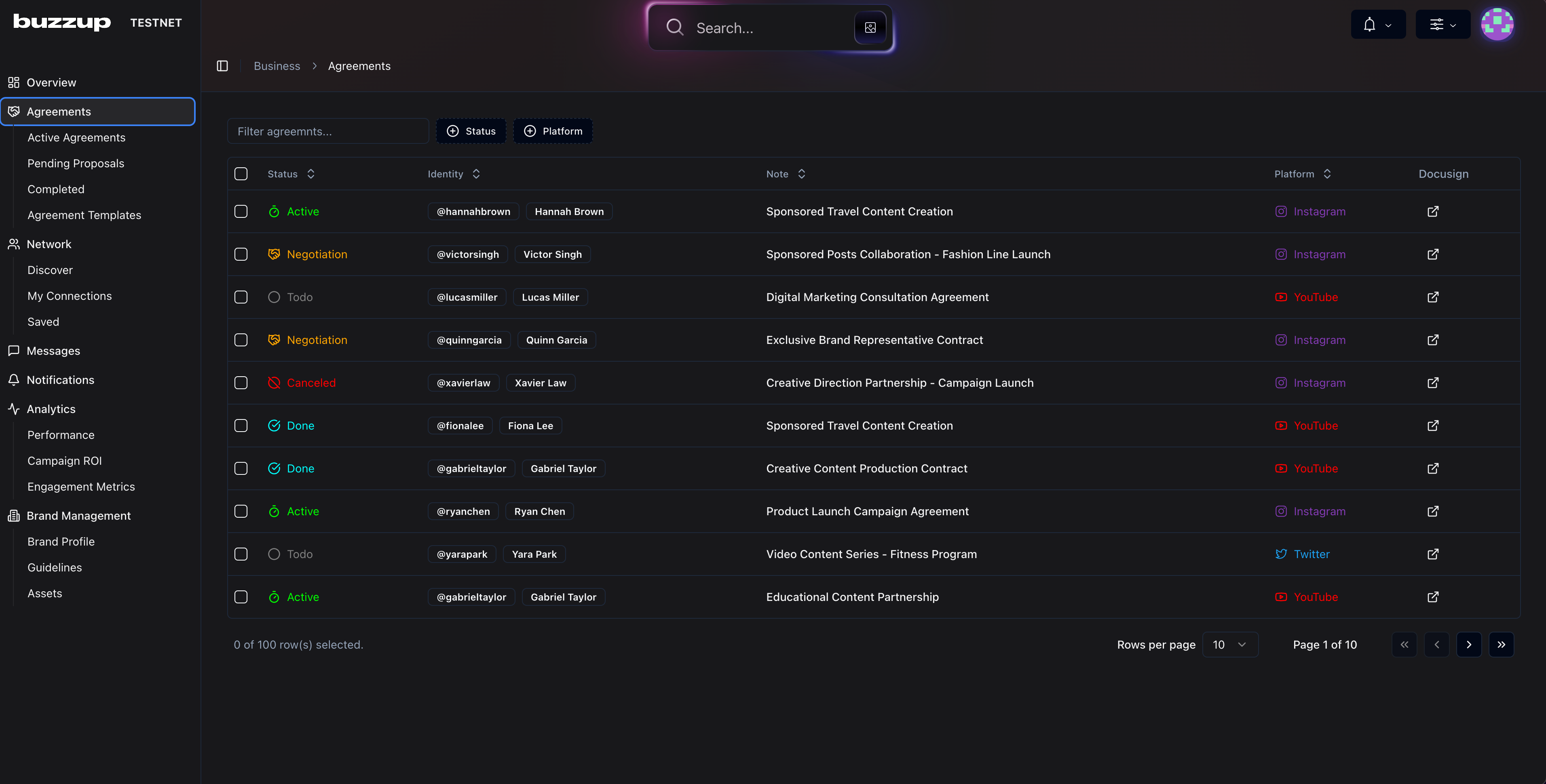Jump to last page double arrow
The width and height of the screenshot is (1546, 784).
1501,644
